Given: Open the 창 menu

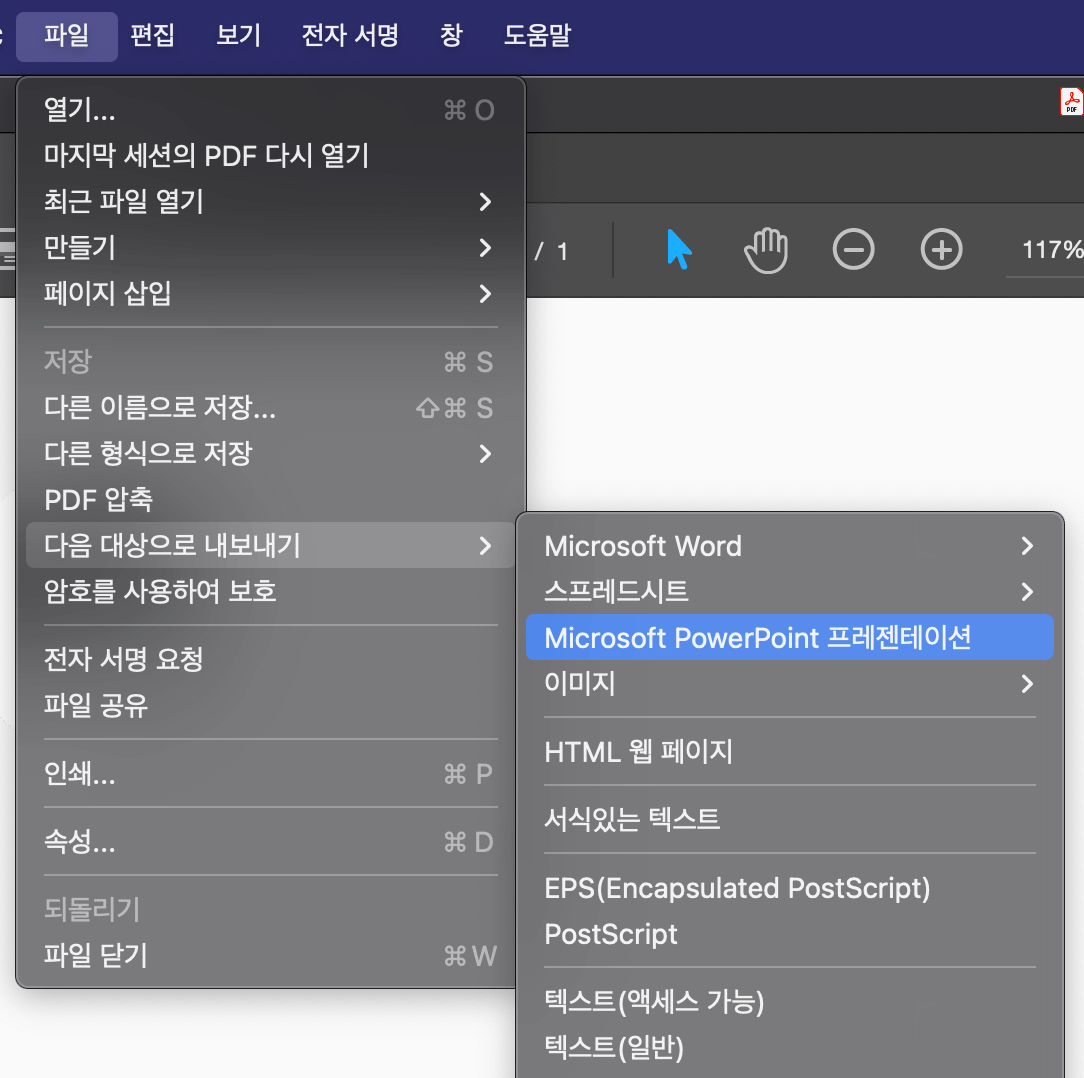Looking at the screenshot, I should 451,35.
